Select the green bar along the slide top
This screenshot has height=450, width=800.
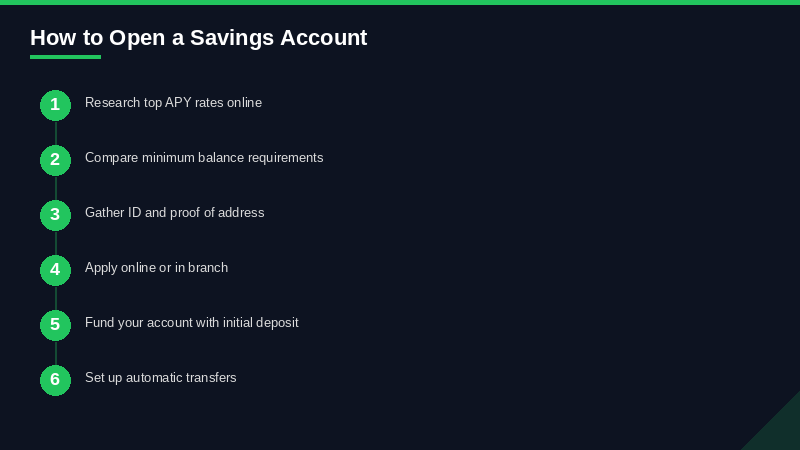point(400,2)
